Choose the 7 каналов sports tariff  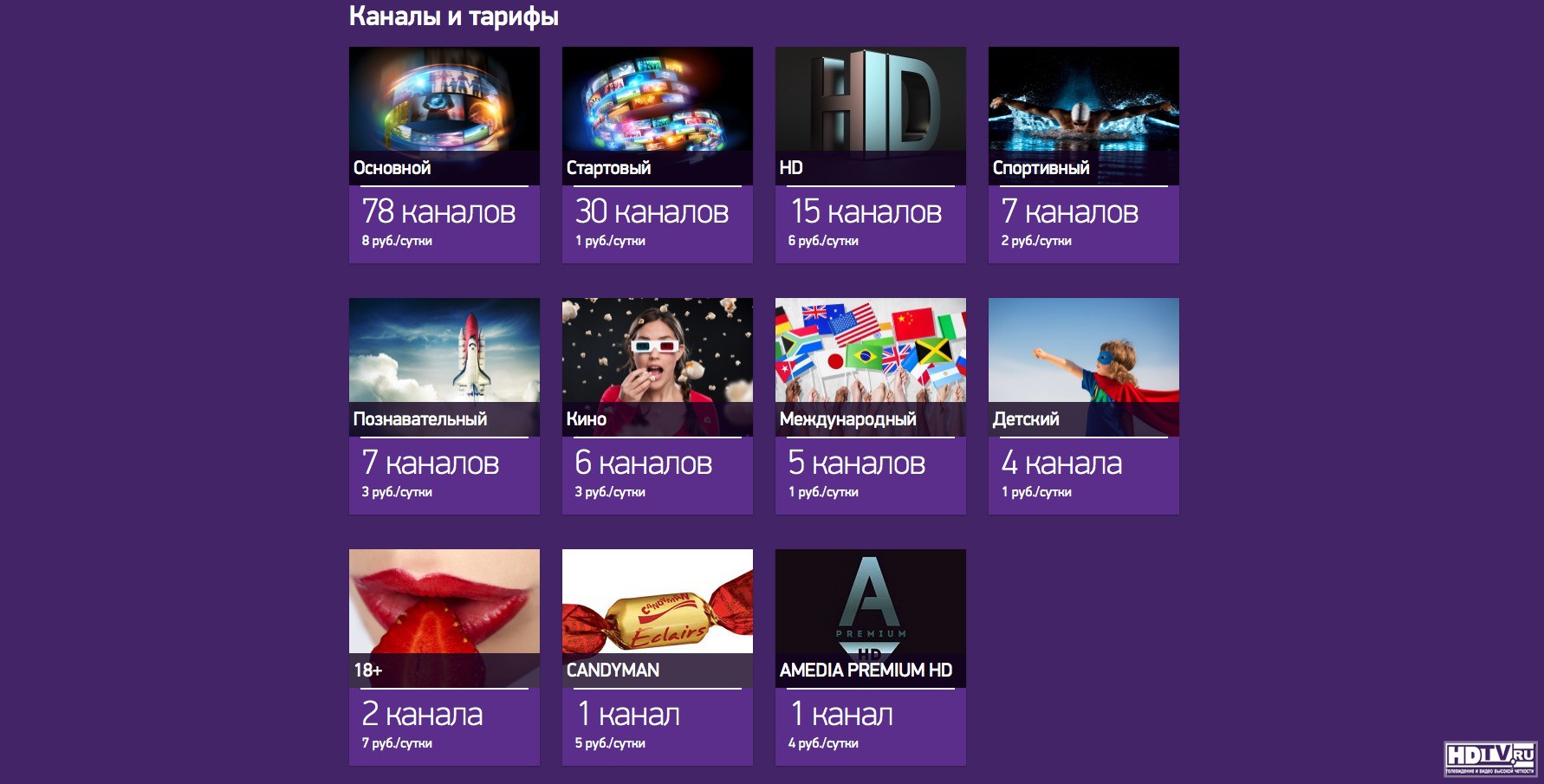pyautogui.click(x=1070, y=211)
